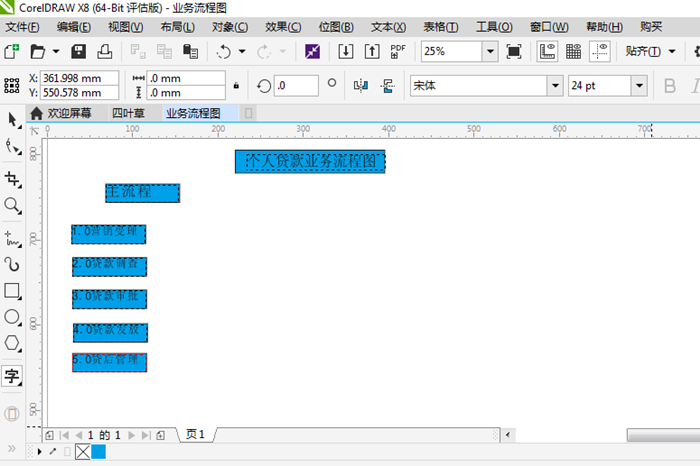Toggle full-screen preview button
The width and height of the screenshot is (700, 466).
pyautogui.click(x=514, y=51)
